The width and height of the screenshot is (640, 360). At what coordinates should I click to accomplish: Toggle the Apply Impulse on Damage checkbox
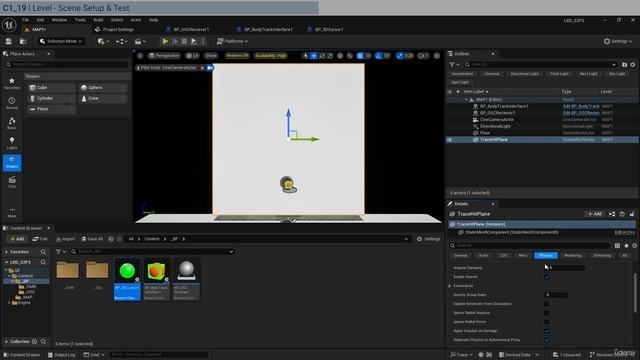point(547,331)
